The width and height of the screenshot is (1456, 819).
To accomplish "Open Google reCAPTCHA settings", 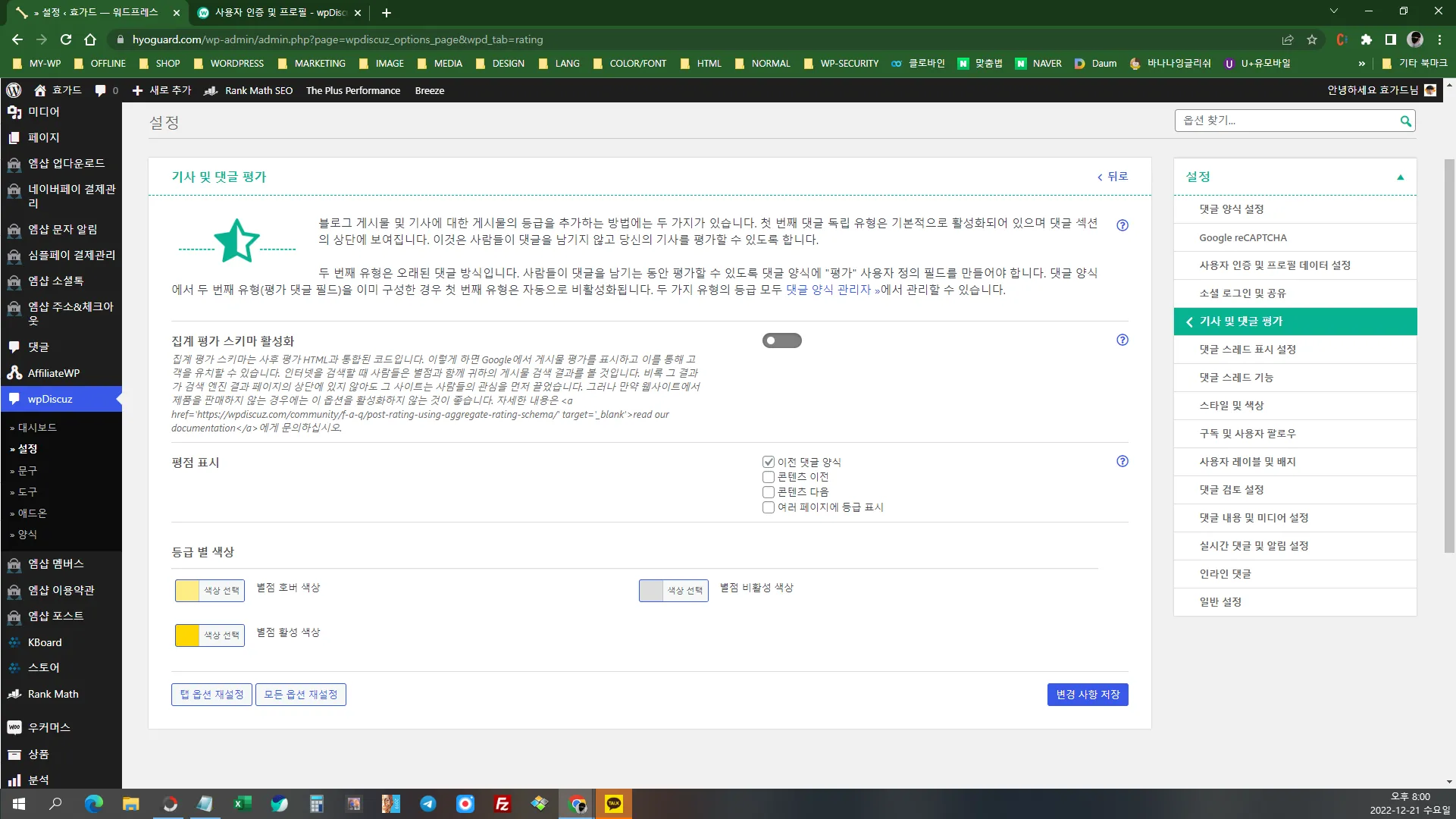I will pos(1295,237).
